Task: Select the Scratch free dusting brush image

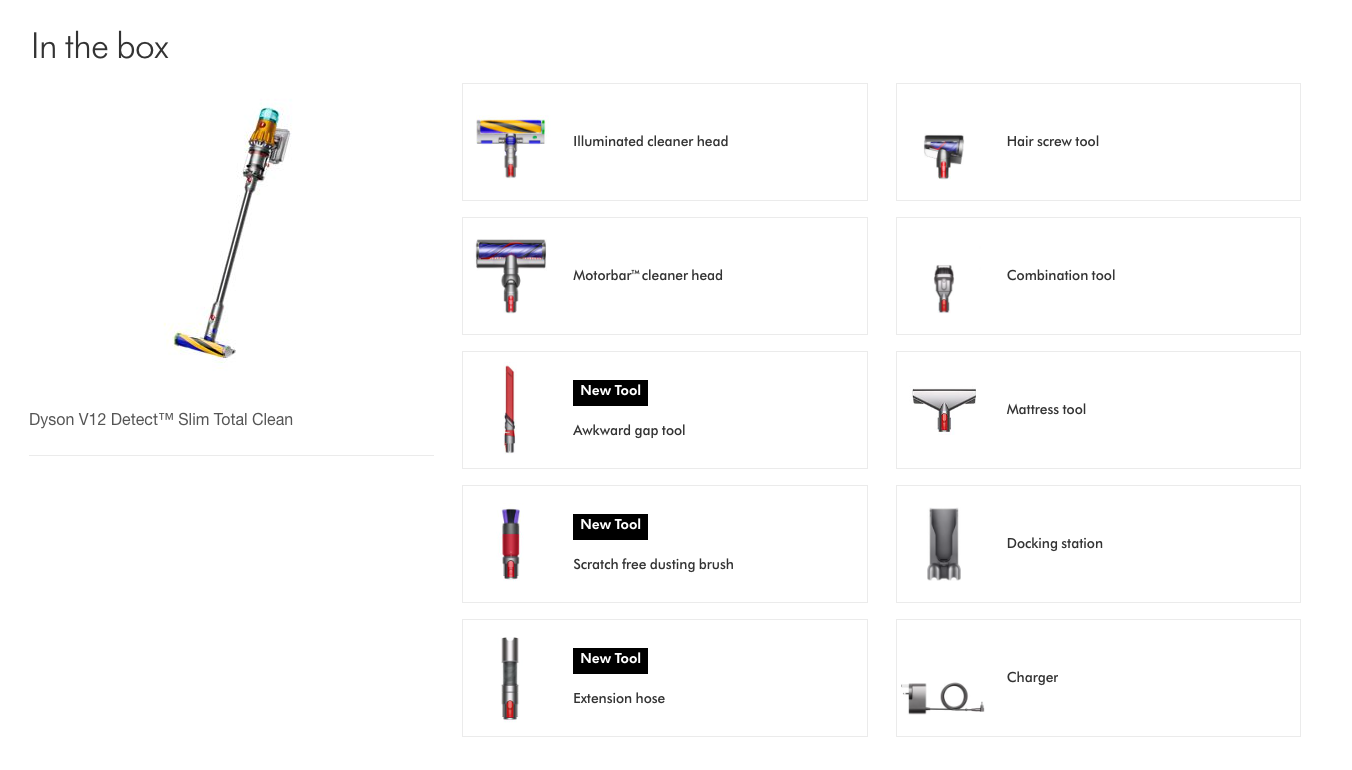Action: [x=511, y=544]
